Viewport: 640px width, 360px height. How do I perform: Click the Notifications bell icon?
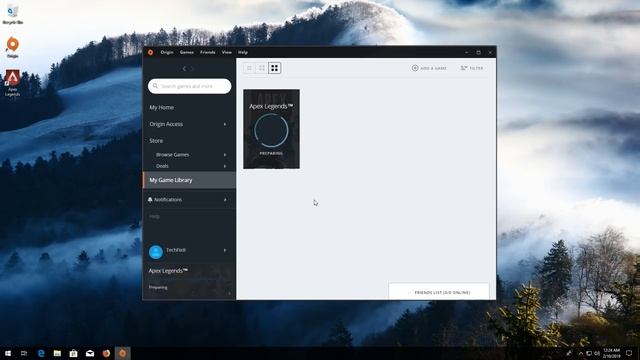[150, 200]
